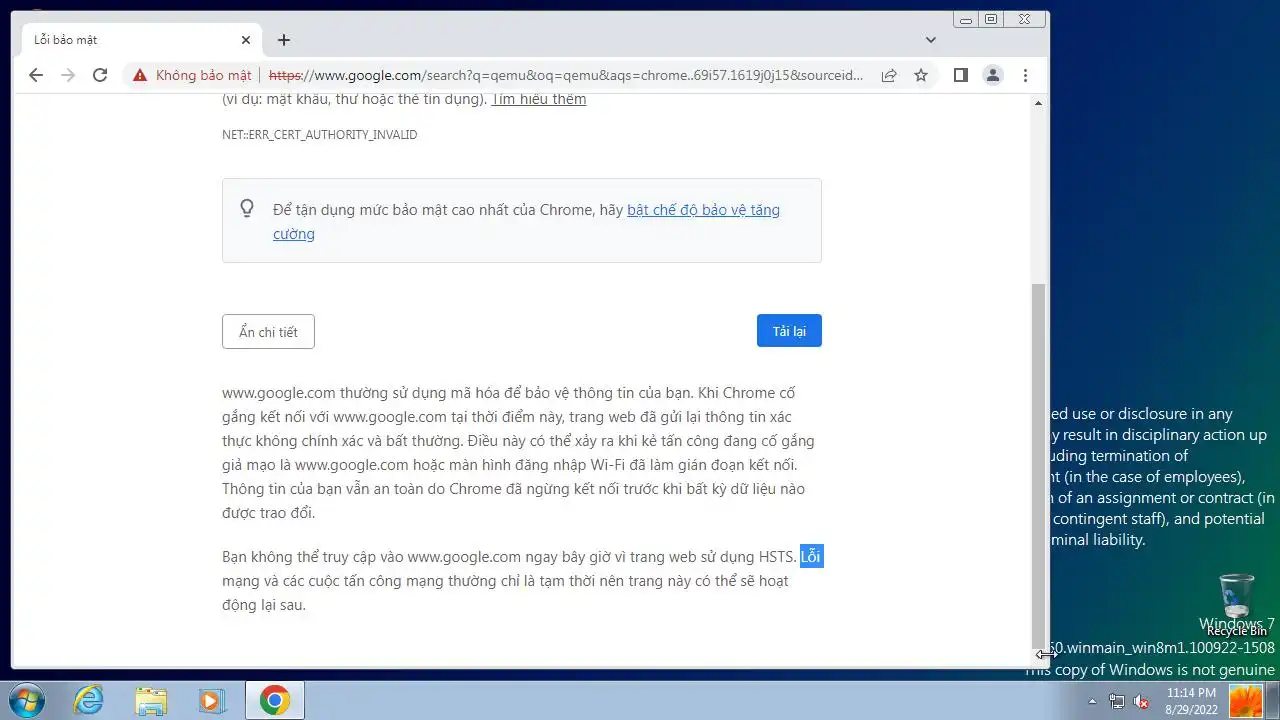Screen dimensions: 1280x720
Task: Click the muted volume tray icon
Action: [x=1142, y=701]
